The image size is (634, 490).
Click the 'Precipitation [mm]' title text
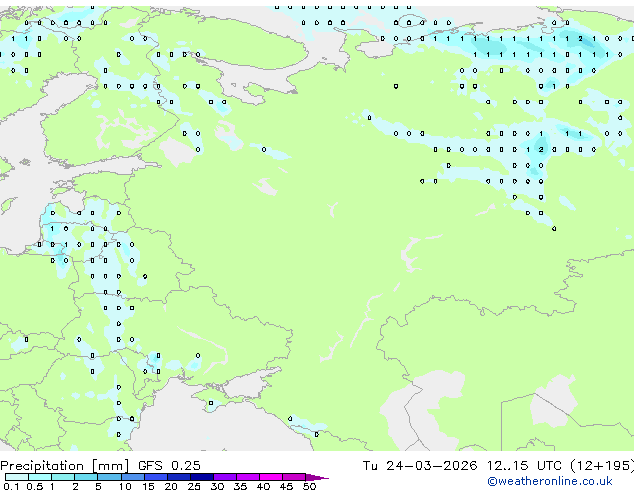click(65, 466)
